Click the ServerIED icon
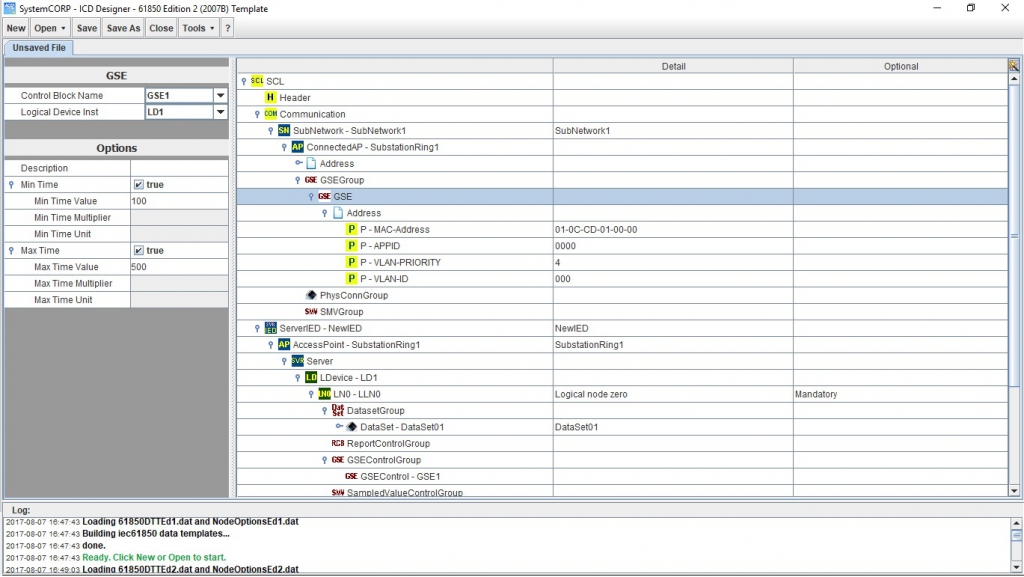 coord(270,328)
